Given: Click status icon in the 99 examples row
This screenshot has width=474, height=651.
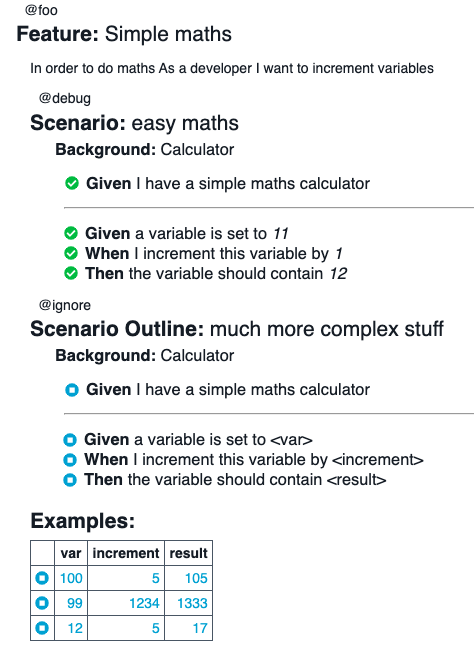Looking at the screenshot, I should tap(42, 603).
